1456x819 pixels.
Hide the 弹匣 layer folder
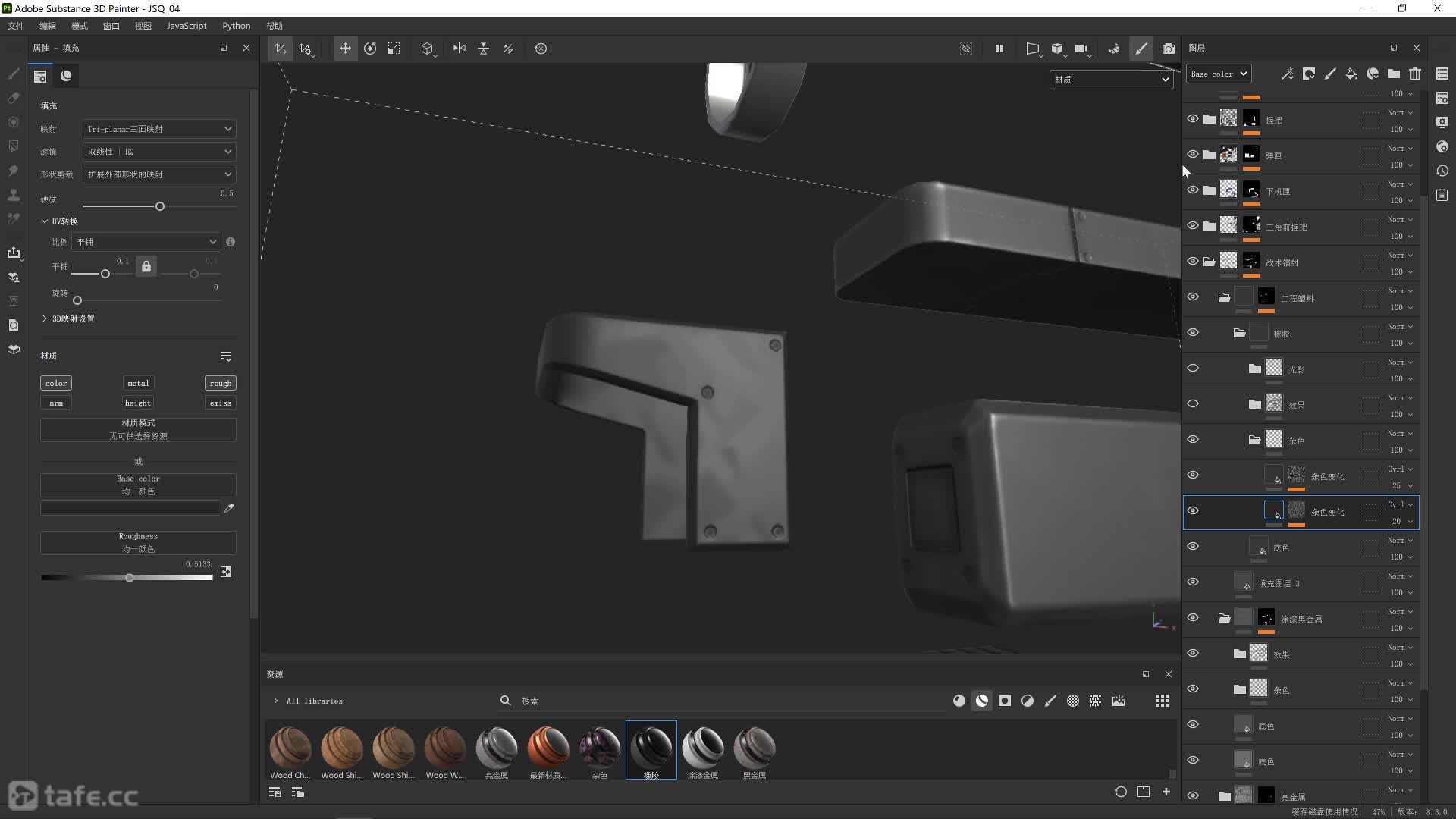click(x=1193, y=155)
